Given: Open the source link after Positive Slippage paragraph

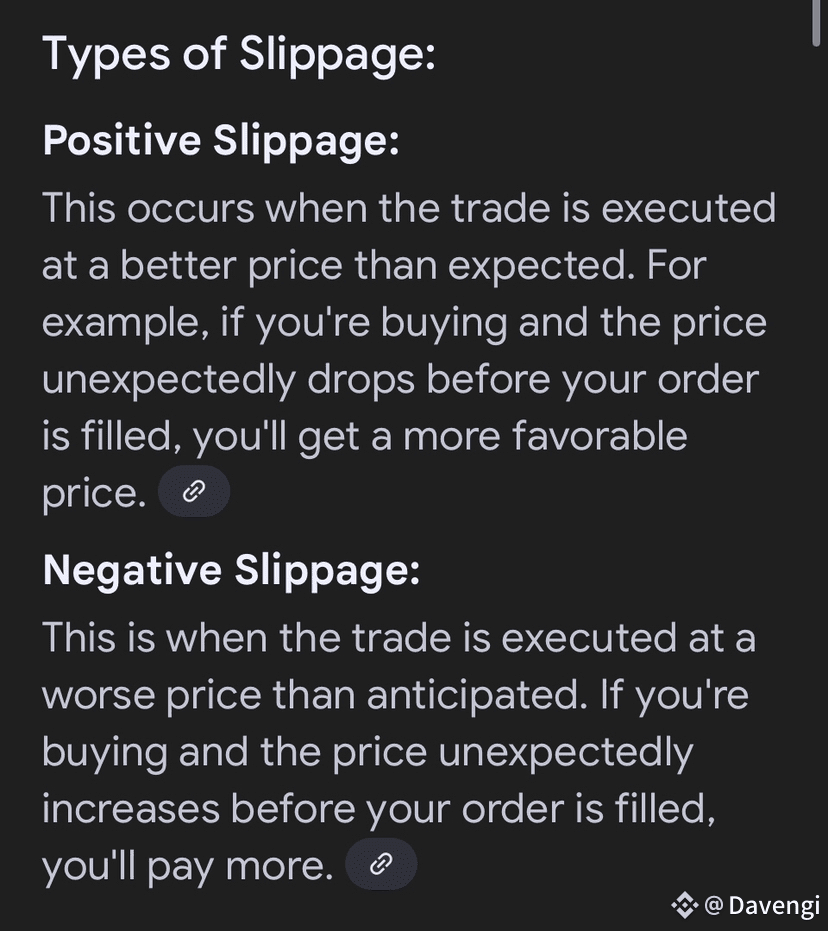Looking at the screenshot, I should tap(194, 490).
